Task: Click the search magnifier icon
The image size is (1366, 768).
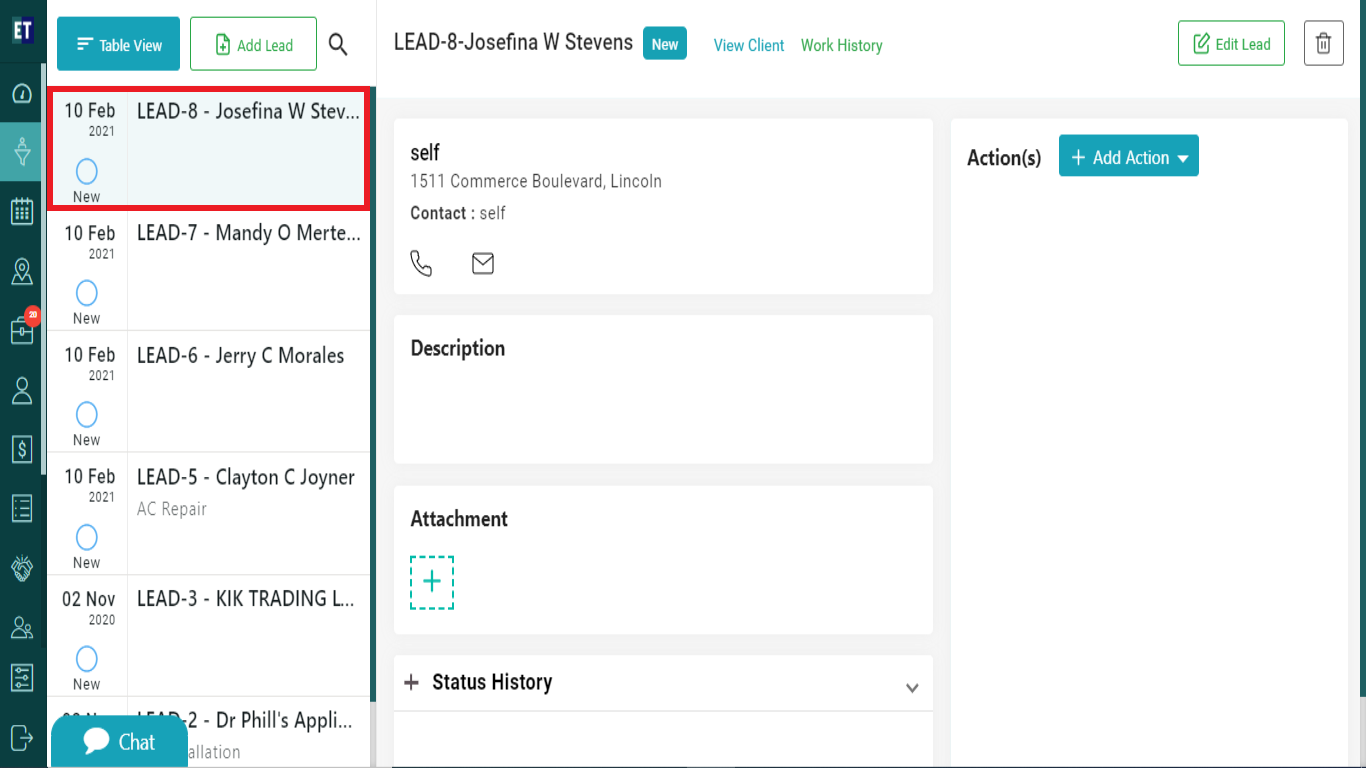Action: point(338,44)
